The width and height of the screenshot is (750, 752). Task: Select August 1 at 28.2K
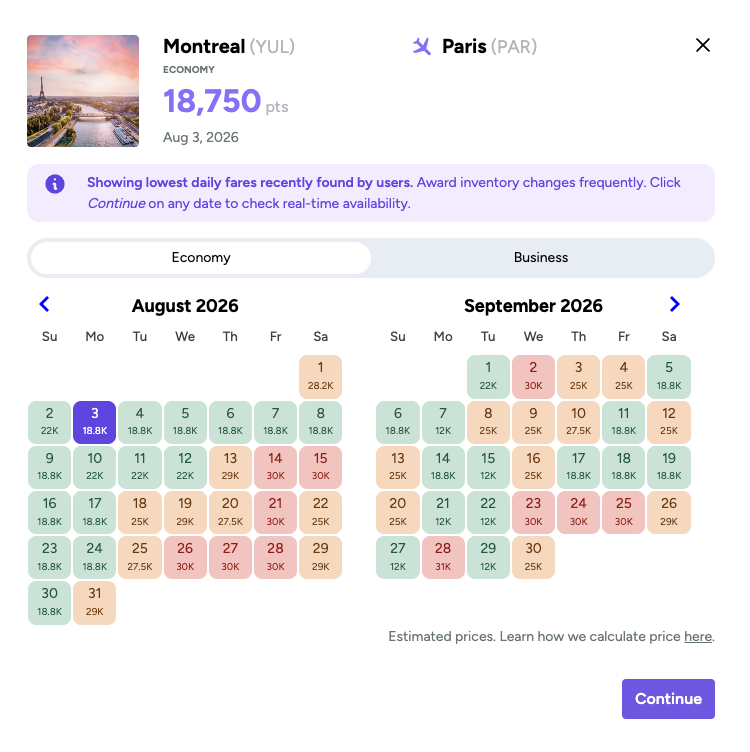320,377
